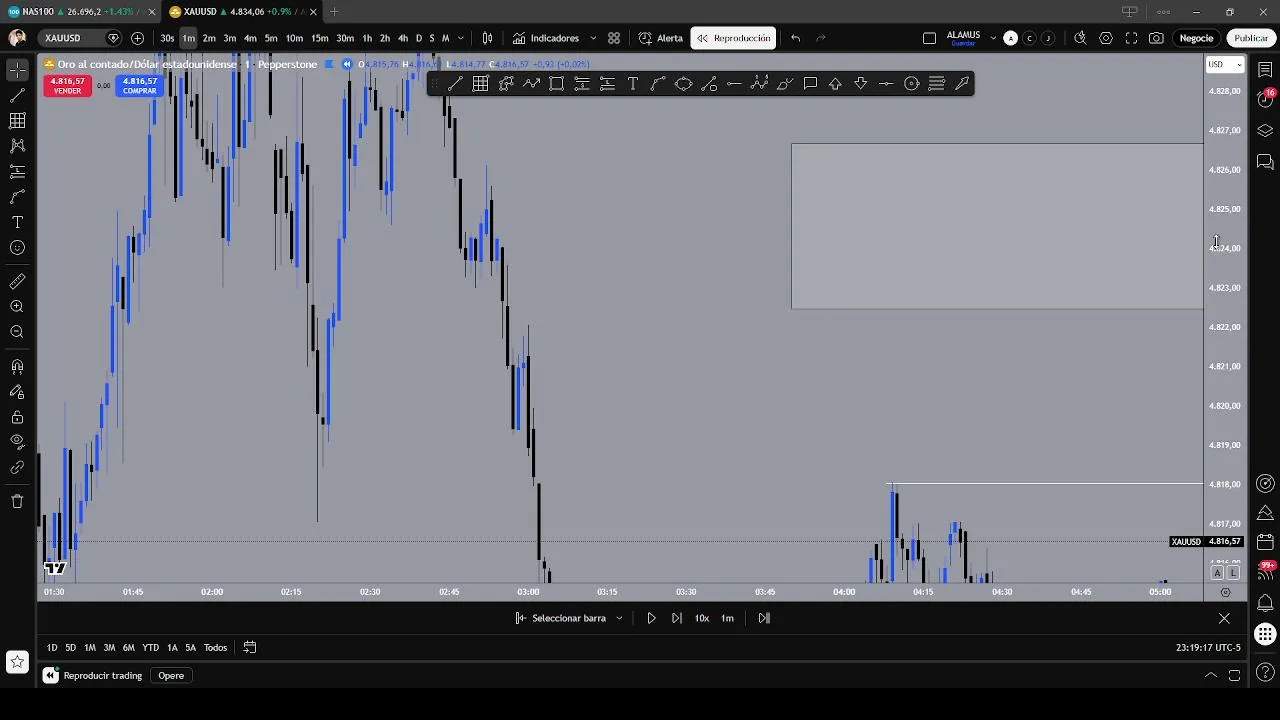Enter fullscreen mode

pos(1131,38)
